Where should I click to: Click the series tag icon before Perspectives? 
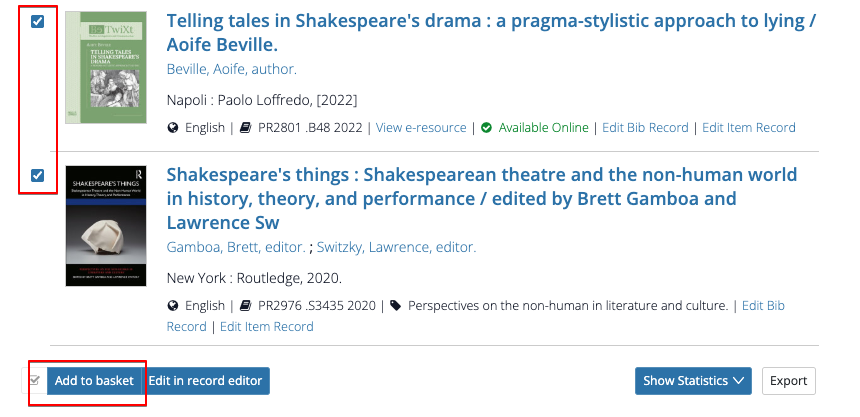pyautogui.click(x=395, y=306)
